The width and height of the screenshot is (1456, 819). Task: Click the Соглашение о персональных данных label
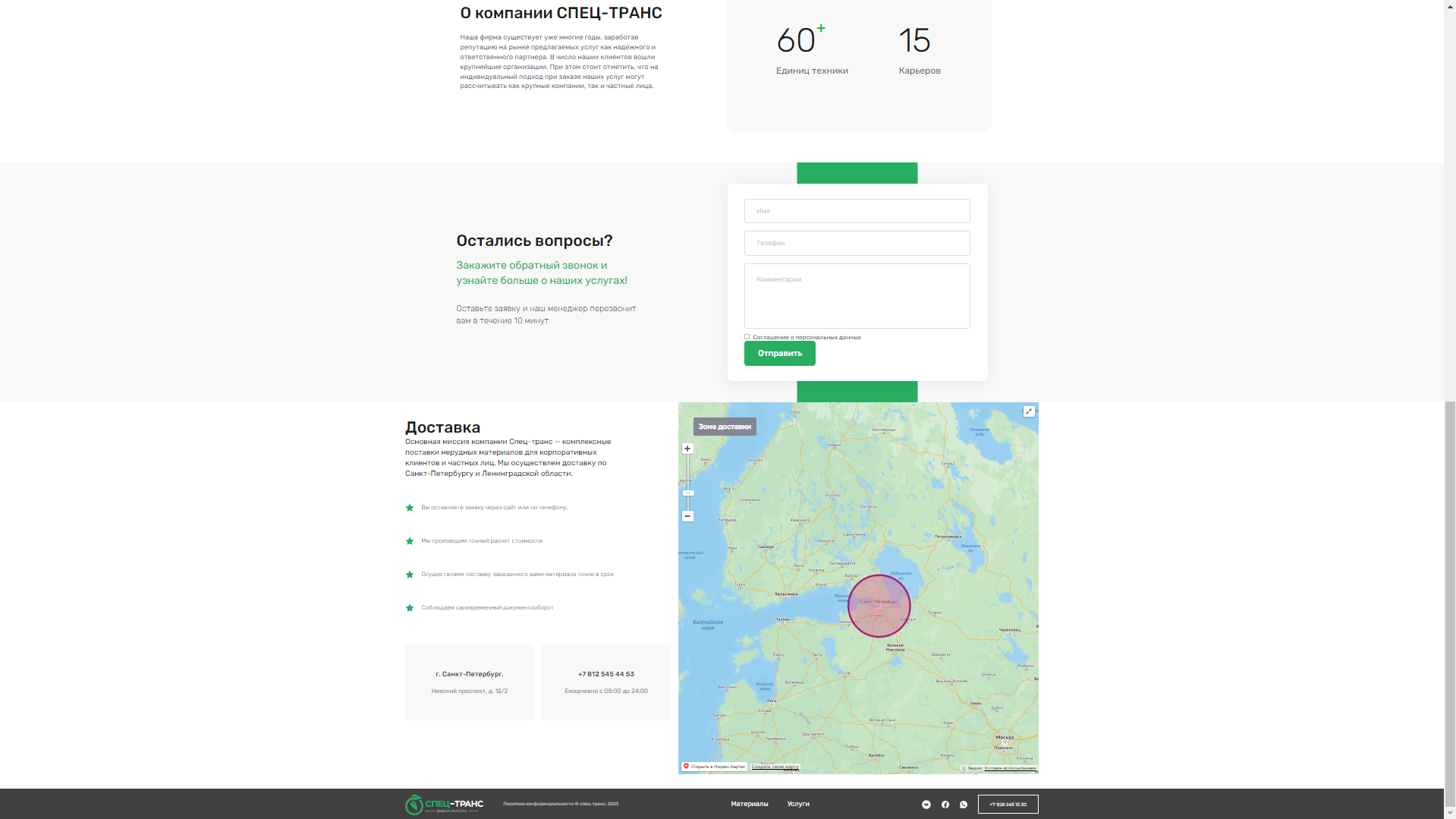point(807,337)
